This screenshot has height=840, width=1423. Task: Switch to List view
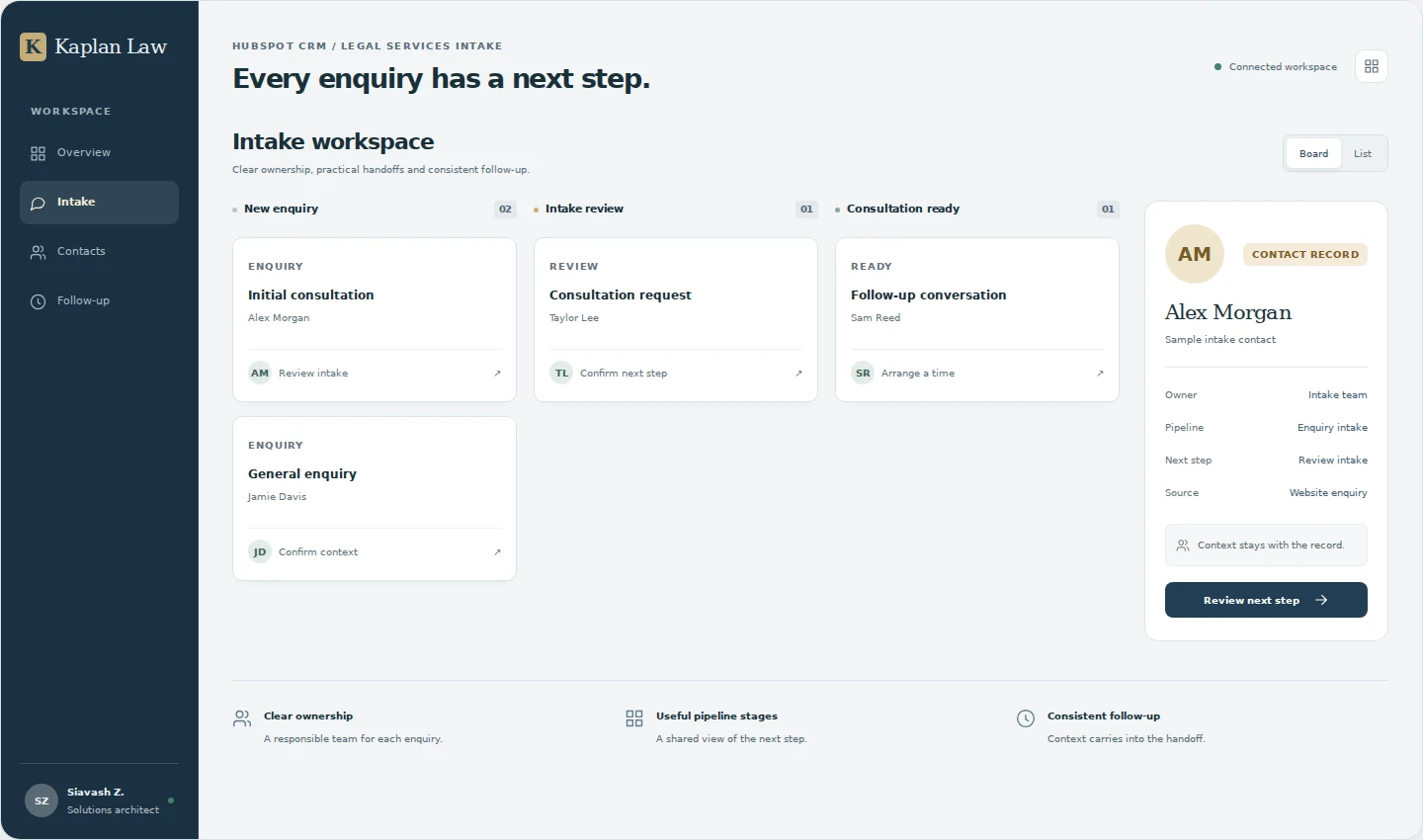coord(1363,153)
